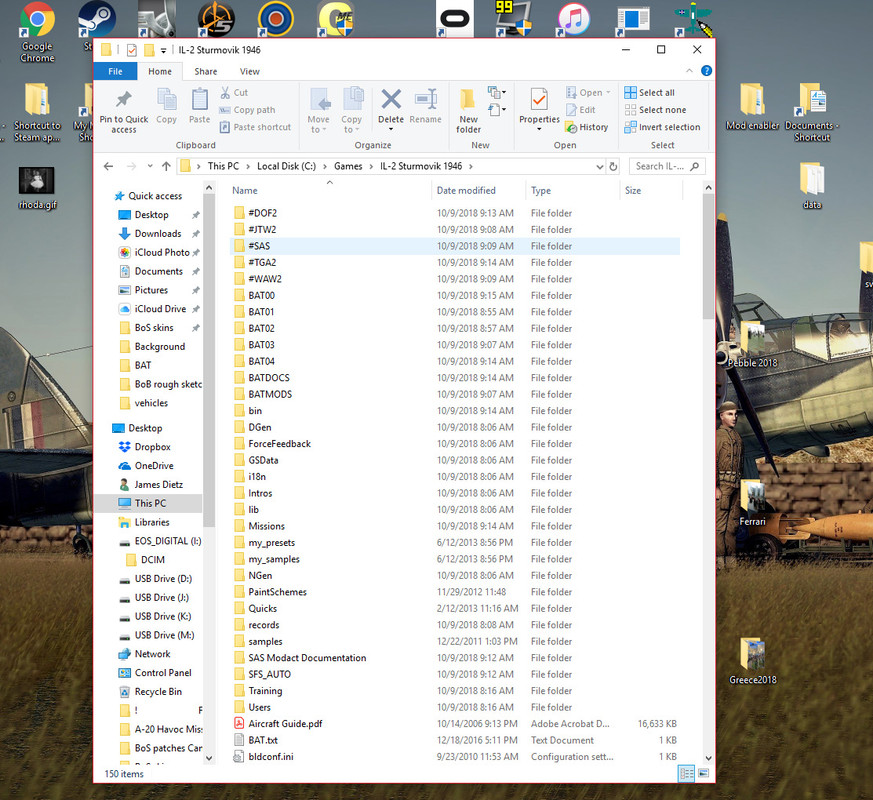The width and height of the screenshot is (873, 800).
Task: Expand the Delete dropdown arrow
Action: [x=391, y=129]
